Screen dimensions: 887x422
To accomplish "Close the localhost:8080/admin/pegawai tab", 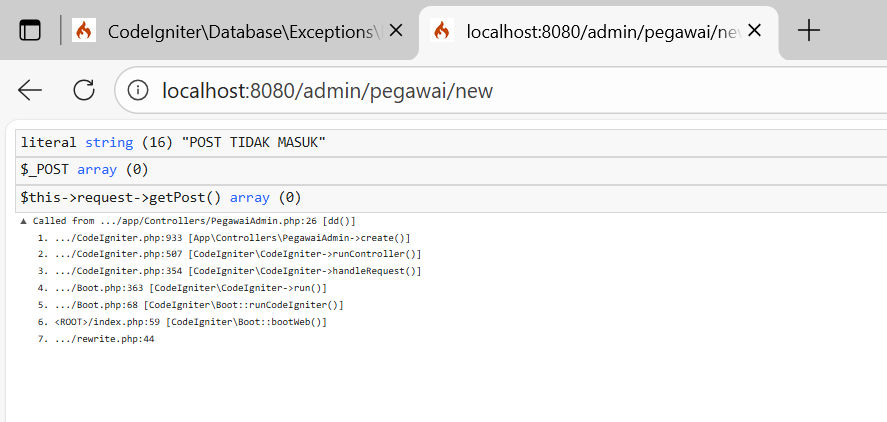I will (x=755, y=31).
